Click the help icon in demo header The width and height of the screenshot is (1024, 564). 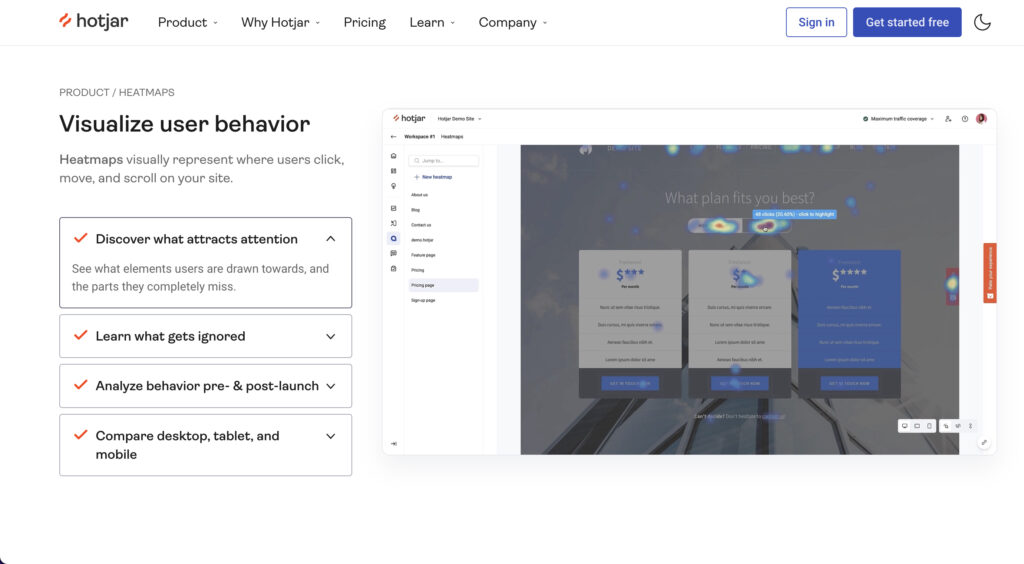tap(965, 118)
